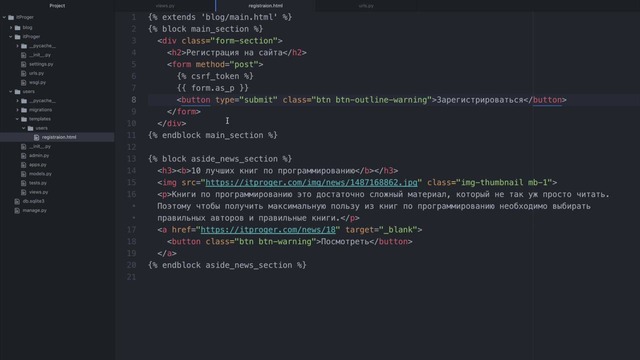Click the apps.py file icon
The width and height of the screenshot is (640, 360).
[24, 164]
